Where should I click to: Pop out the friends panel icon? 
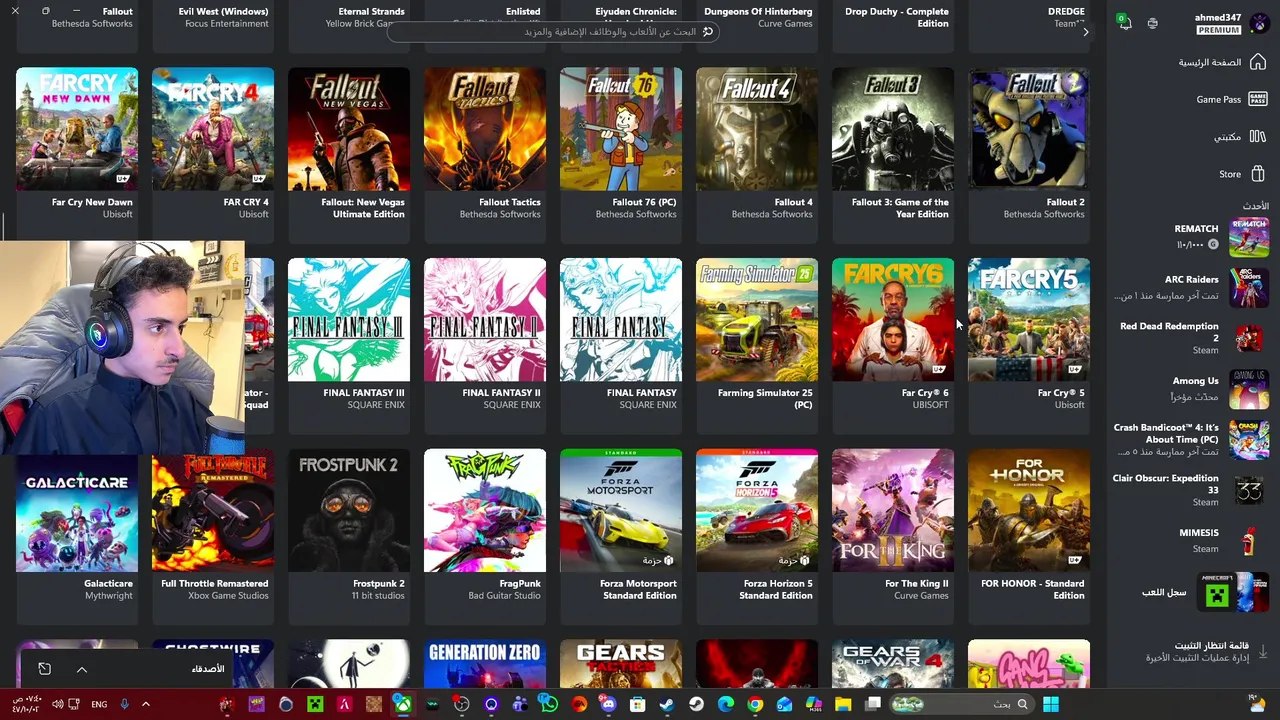tap(44, 669)
